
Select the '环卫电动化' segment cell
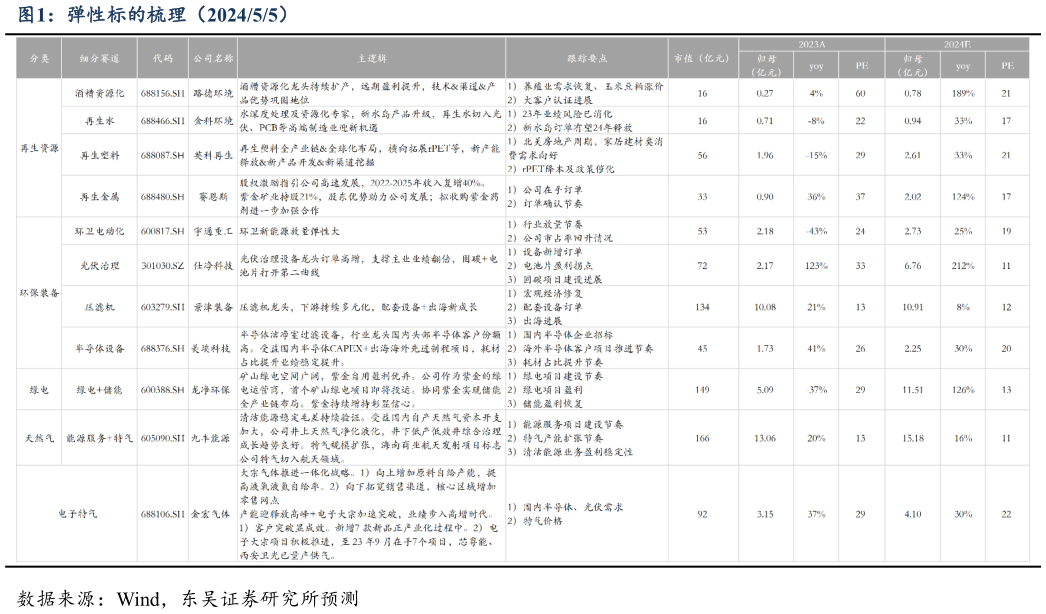99,231
